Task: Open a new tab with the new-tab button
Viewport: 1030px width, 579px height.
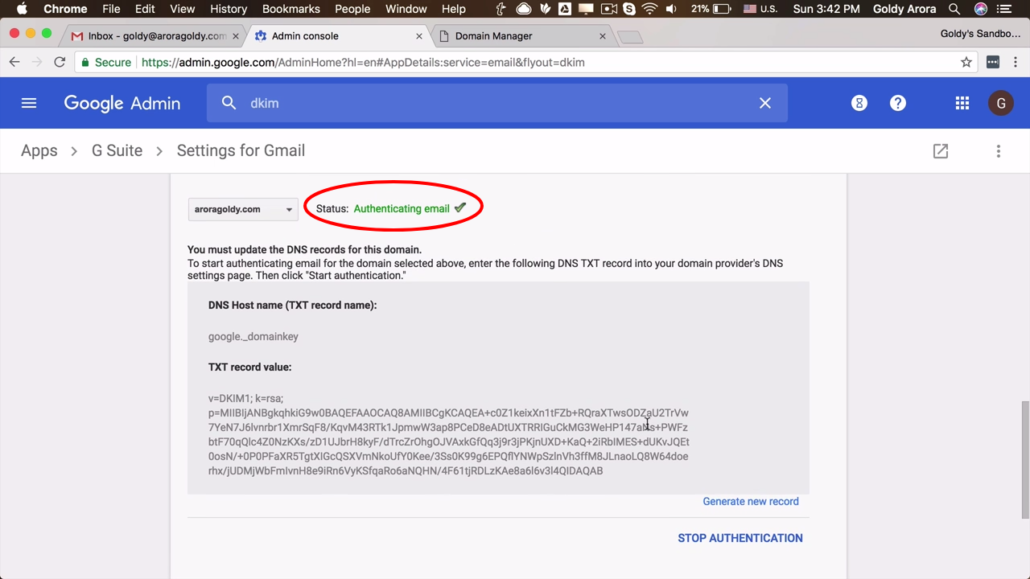Action: [631, 37]
